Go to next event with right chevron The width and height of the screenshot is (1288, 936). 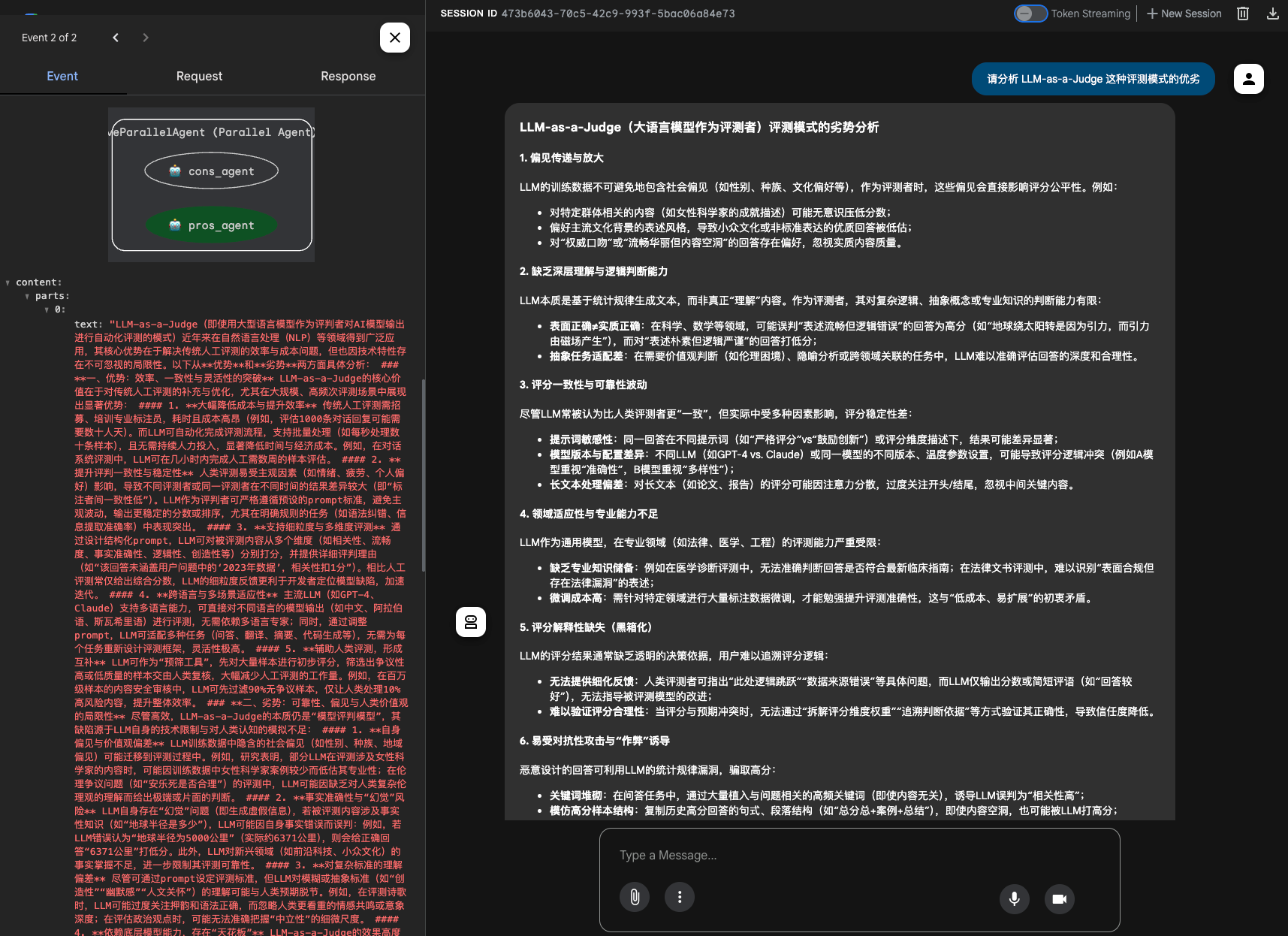pos(146,38)
